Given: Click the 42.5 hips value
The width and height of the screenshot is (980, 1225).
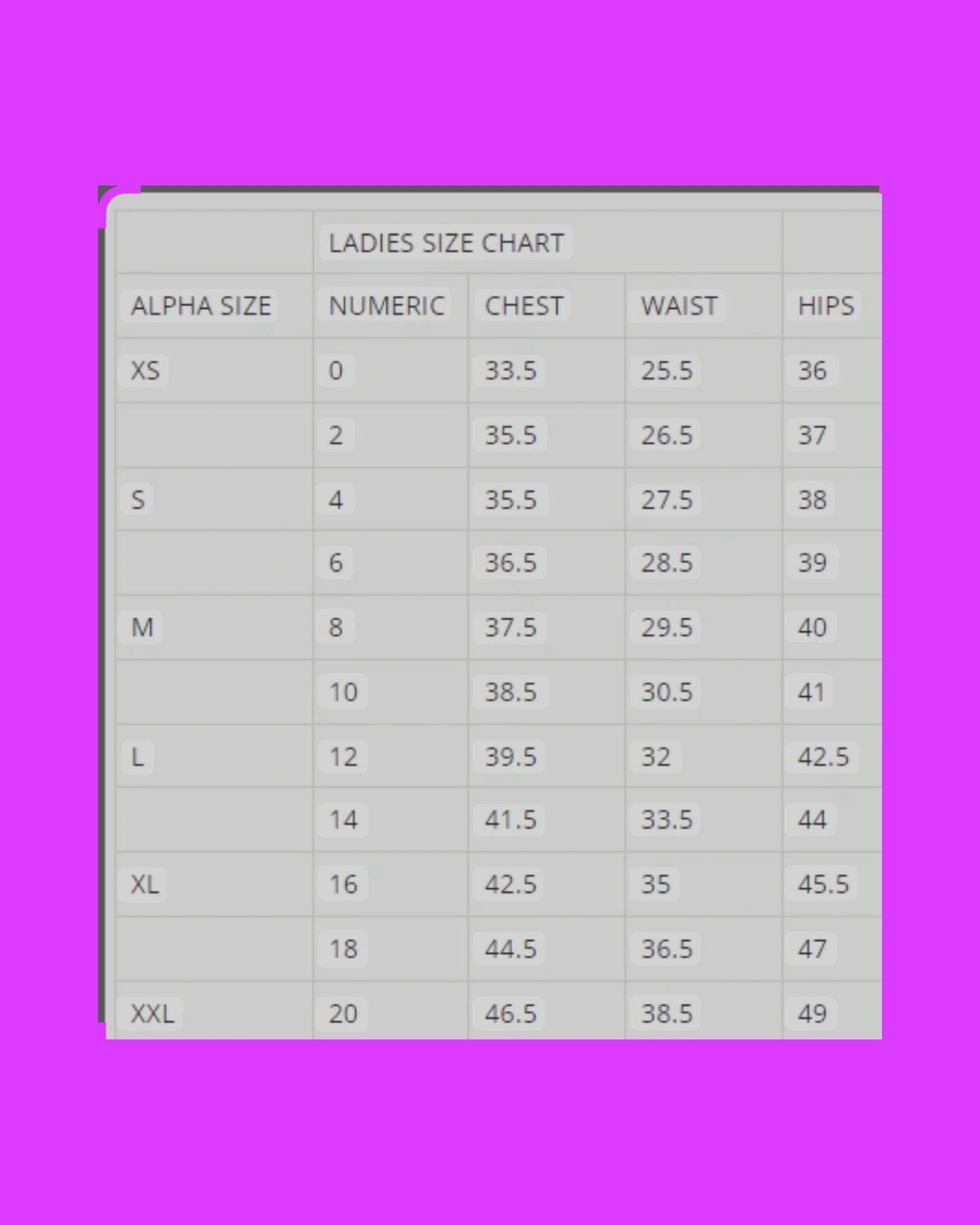Looking at the screenshot, I should click(x=823, y=757).
